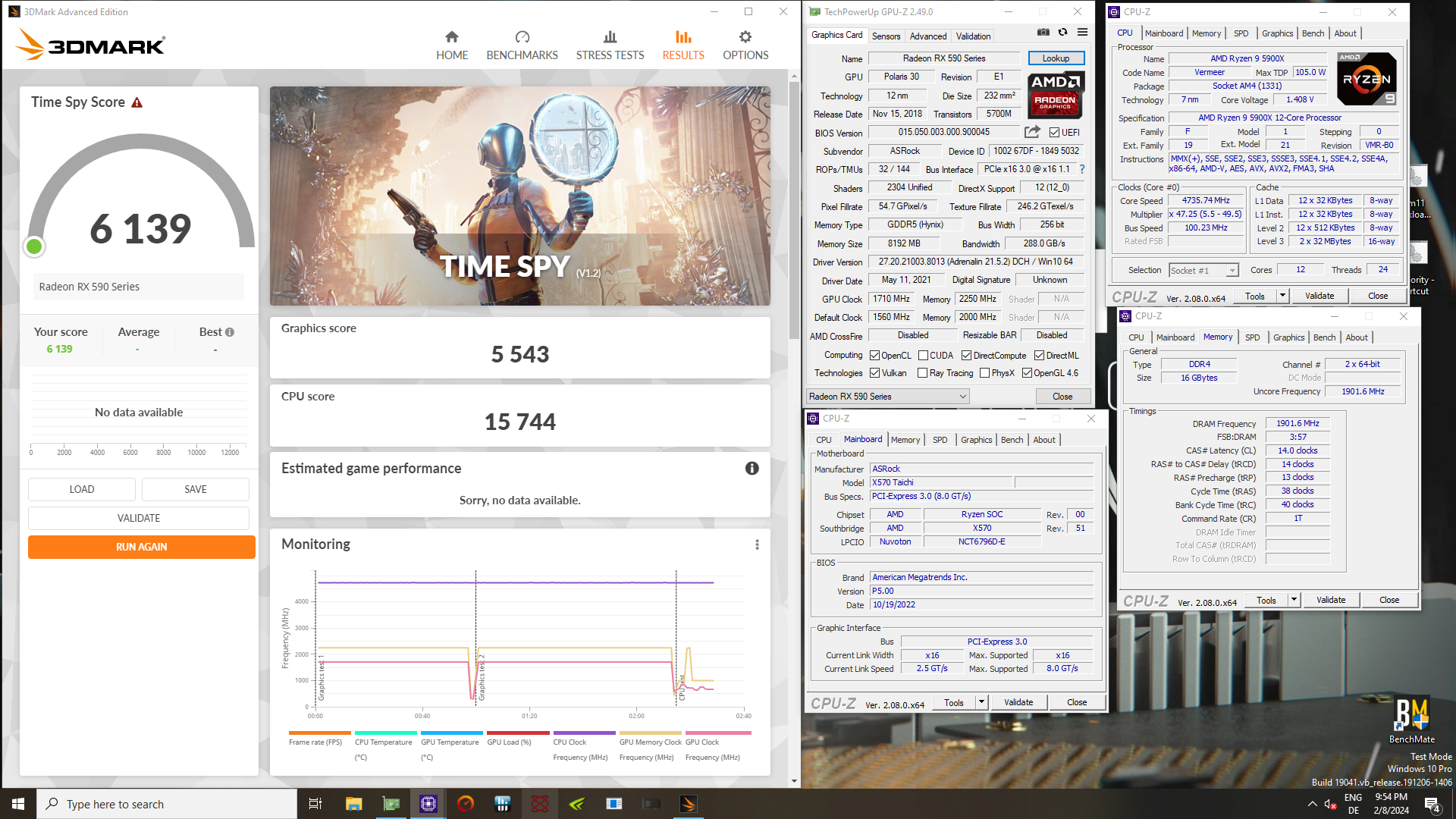Click the Best score info icon
Viewport: 1456px width, 819px height.
(x=230, y=332)
